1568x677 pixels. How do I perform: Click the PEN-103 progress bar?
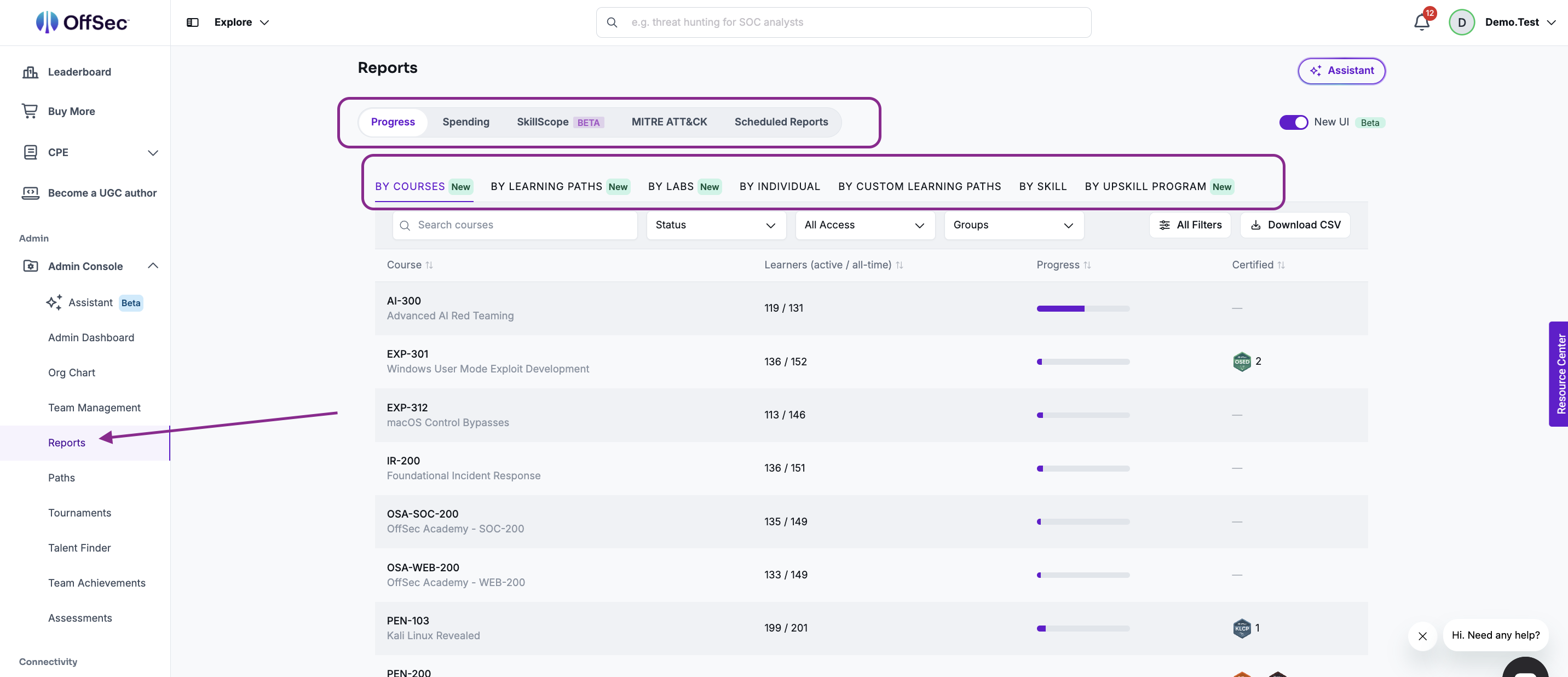[1082, 628]
